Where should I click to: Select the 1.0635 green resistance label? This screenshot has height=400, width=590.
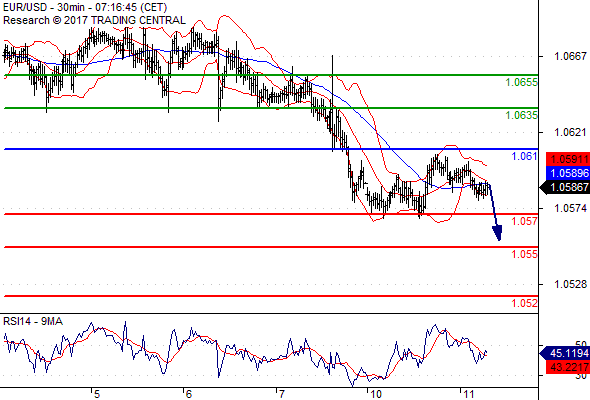click(x=521, y=115)
